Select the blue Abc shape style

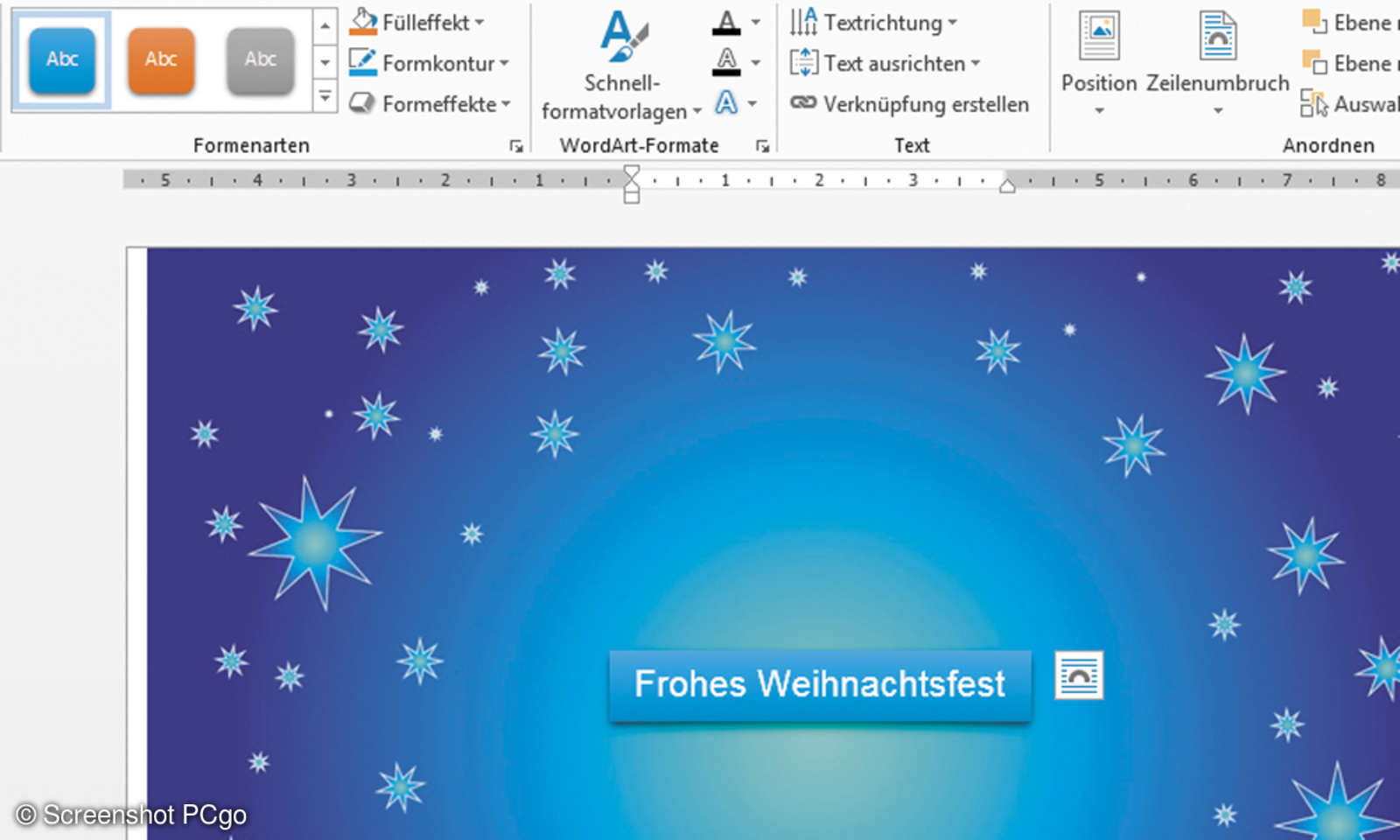61,59
